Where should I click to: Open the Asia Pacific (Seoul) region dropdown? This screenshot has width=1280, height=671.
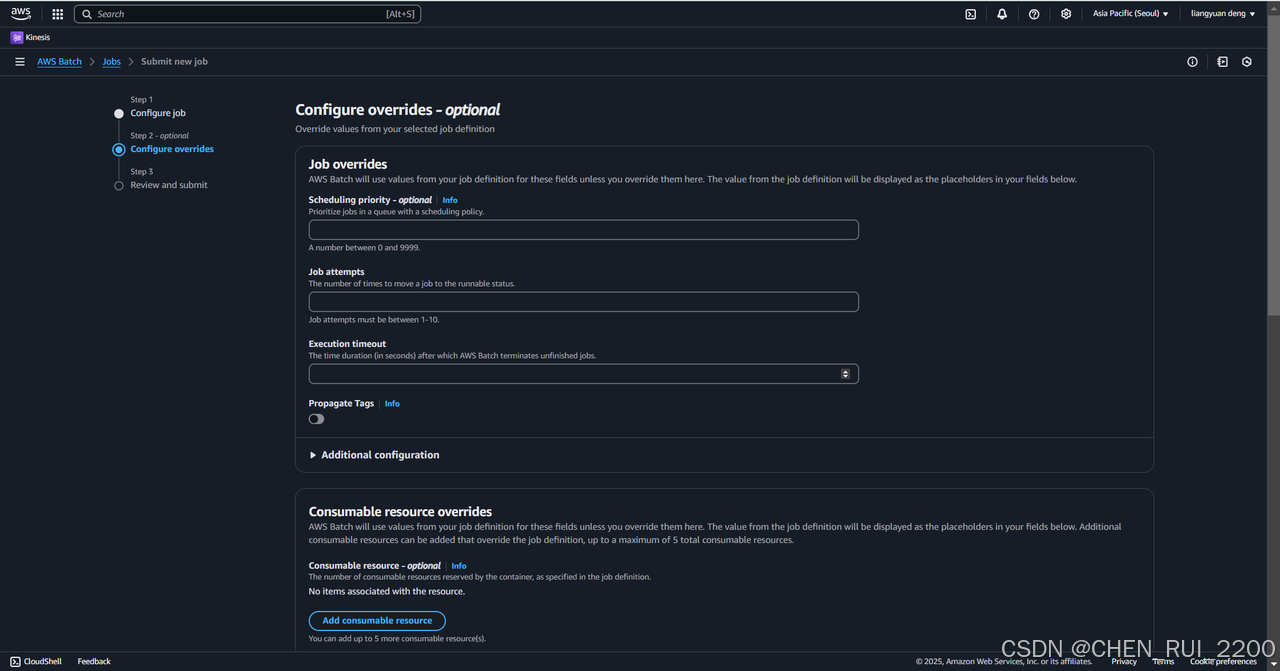1130,14
